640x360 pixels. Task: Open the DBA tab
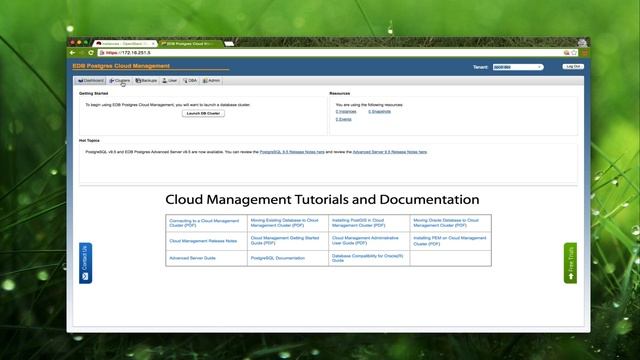190,81
